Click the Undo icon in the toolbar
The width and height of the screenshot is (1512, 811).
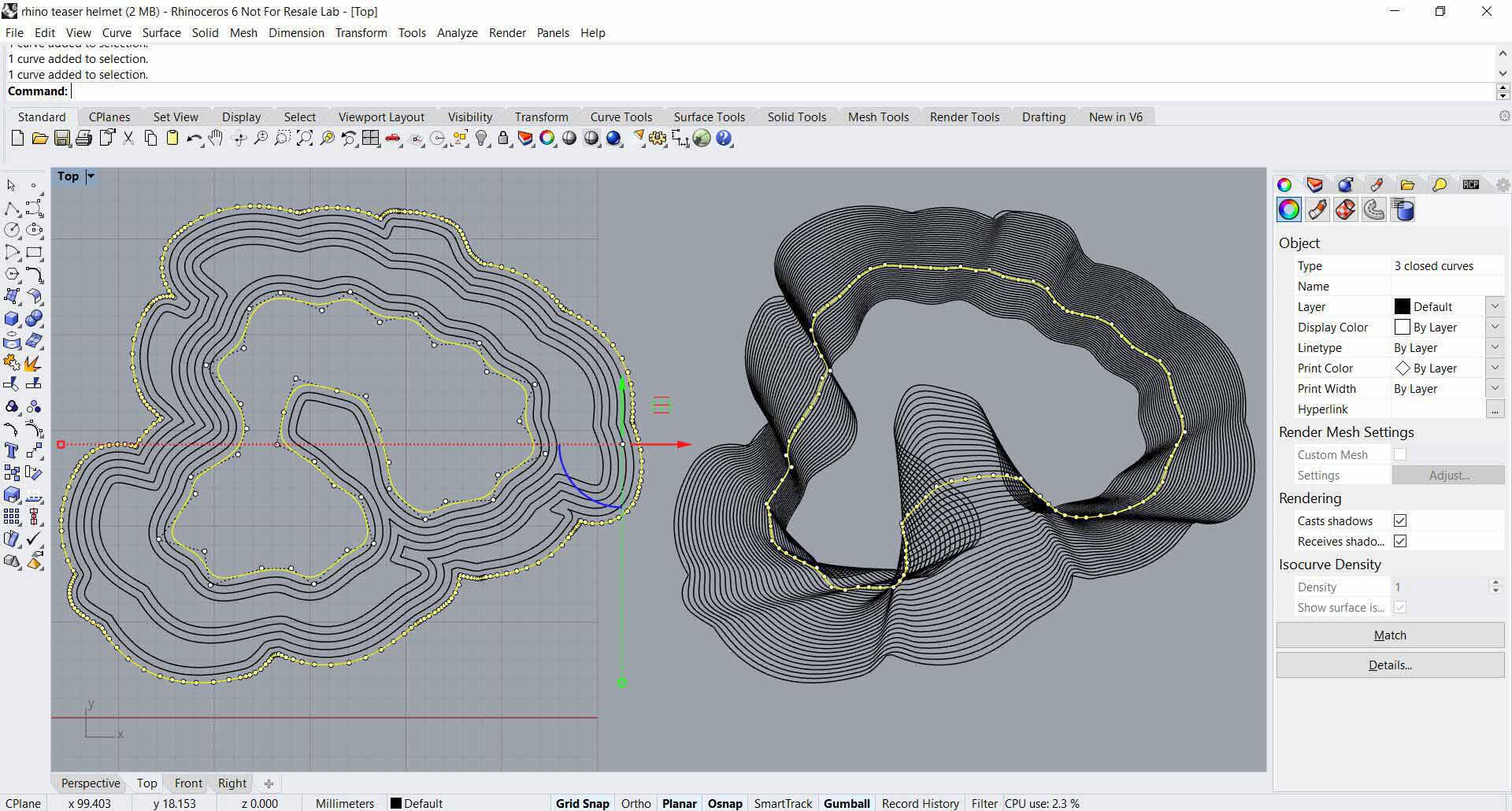coord(195,139)
